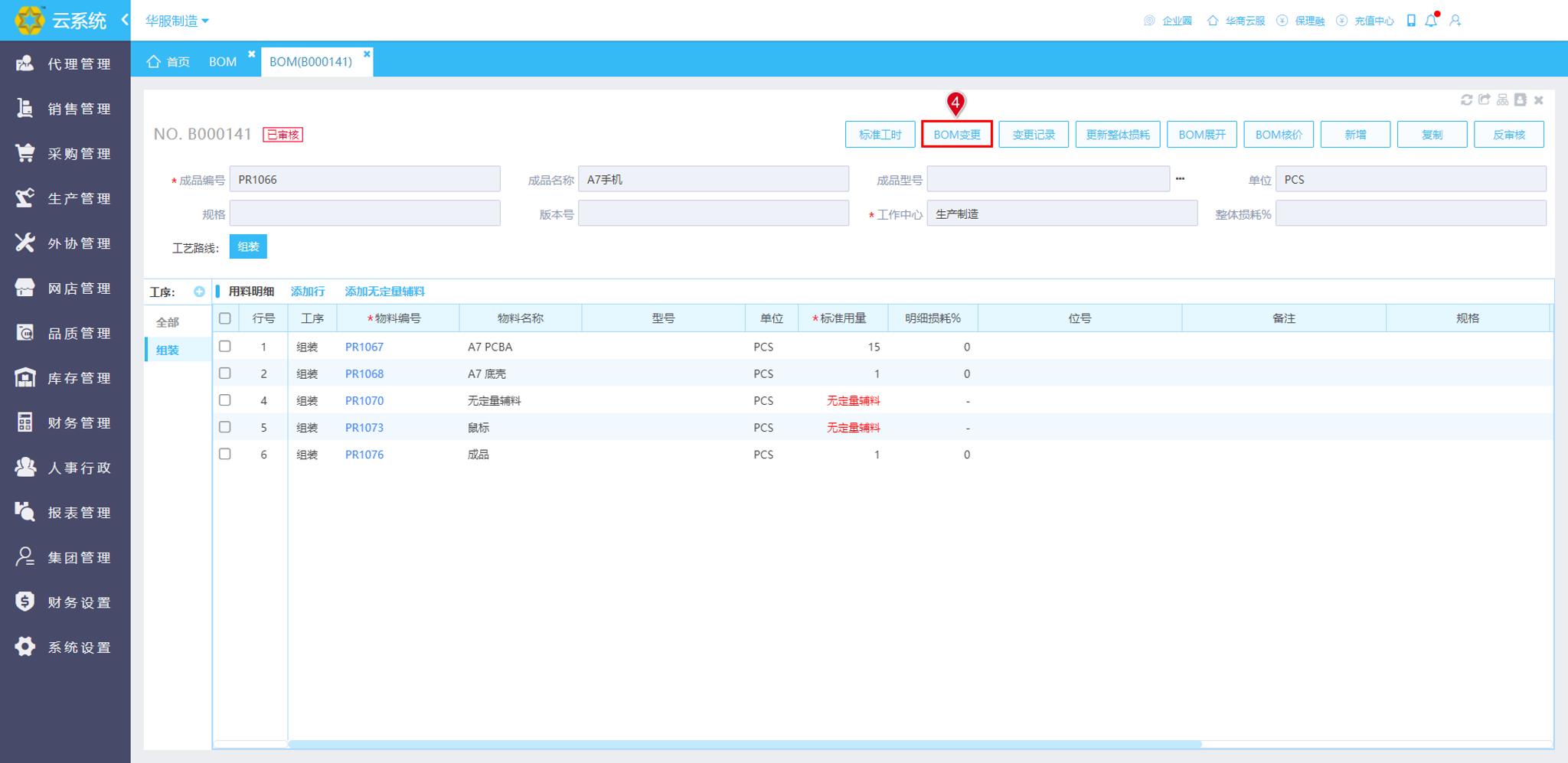Open the 外协管理 tools module
The image size is (1568, 763).
(x=65, y=243)
